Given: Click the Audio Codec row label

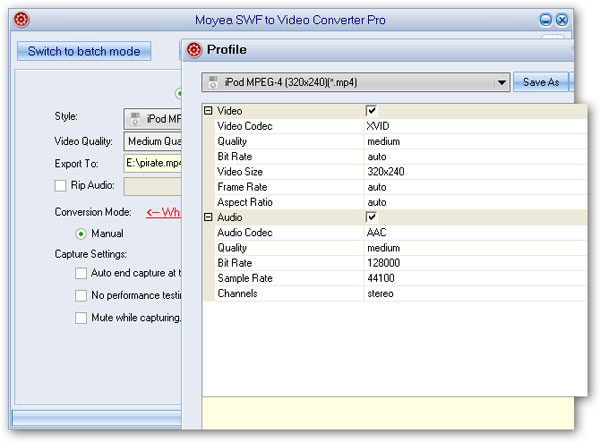Looking at the screenshot, I should click(245, 232).
